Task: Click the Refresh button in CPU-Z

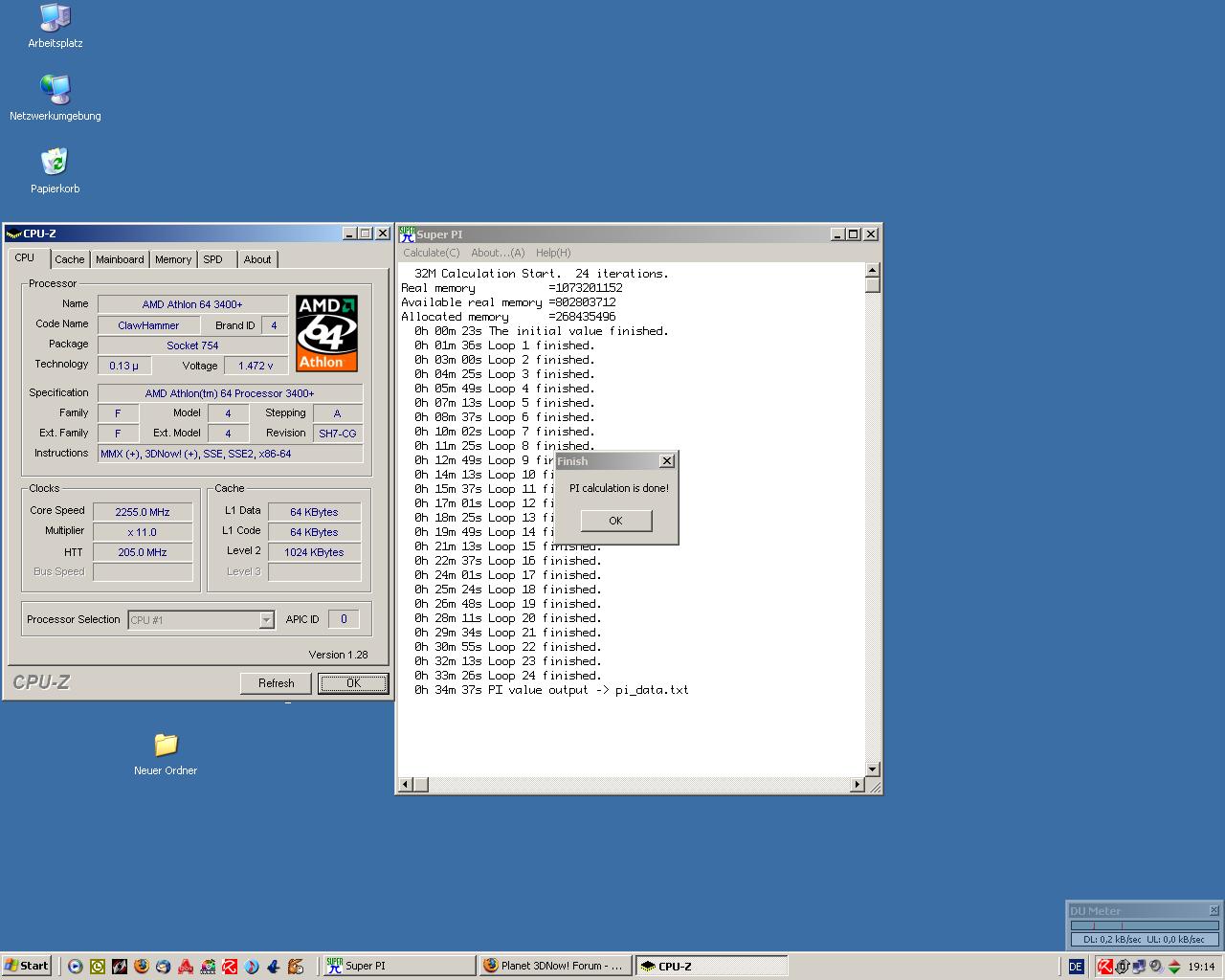Action: (x=276, y=683)
